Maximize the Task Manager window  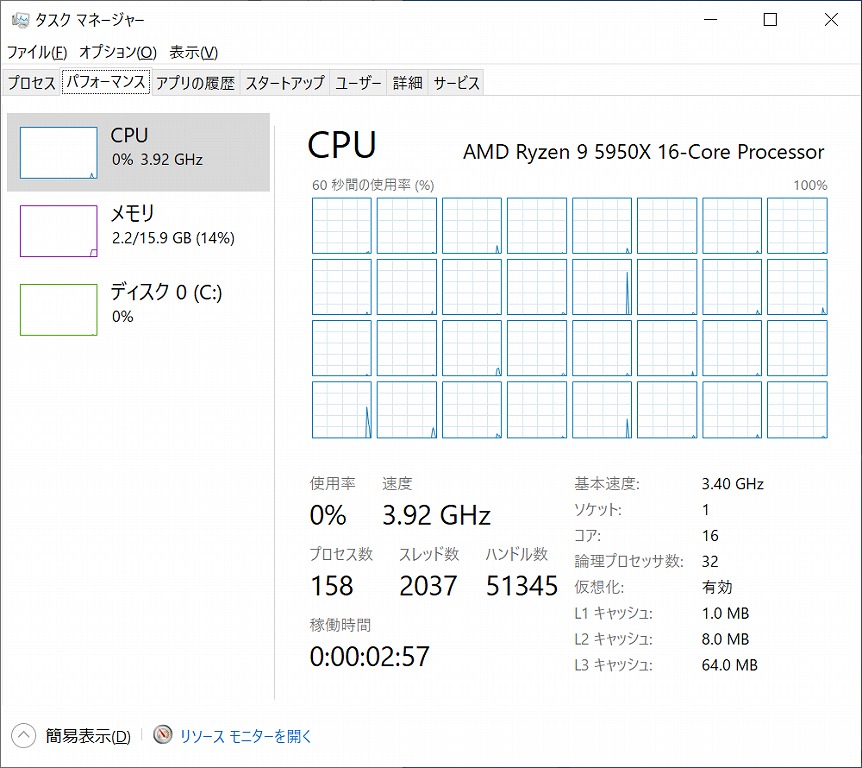pos(770,20)
